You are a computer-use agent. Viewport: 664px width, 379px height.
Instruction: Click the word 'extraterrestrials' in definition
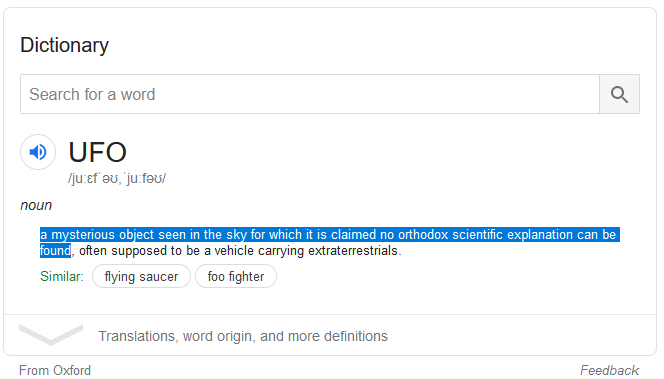tap(353, 251)
